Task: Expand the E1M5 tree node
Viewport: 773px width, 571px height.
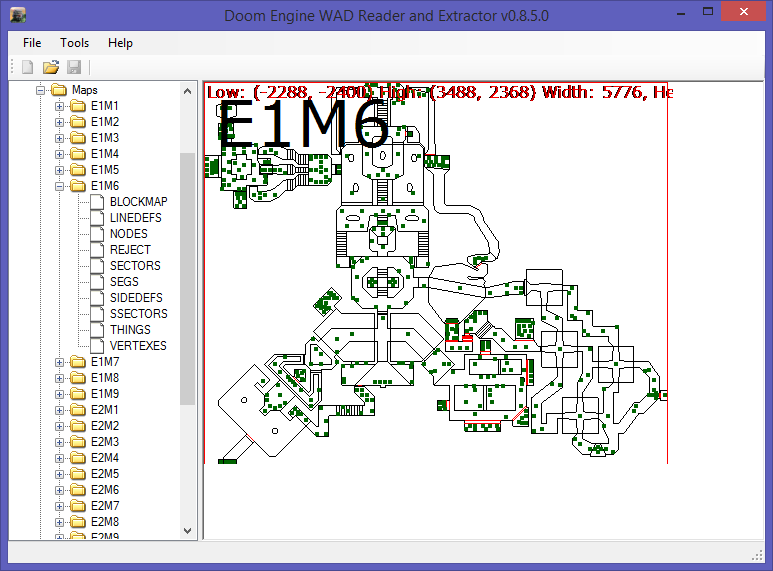Action: click(x=59, y=171)
